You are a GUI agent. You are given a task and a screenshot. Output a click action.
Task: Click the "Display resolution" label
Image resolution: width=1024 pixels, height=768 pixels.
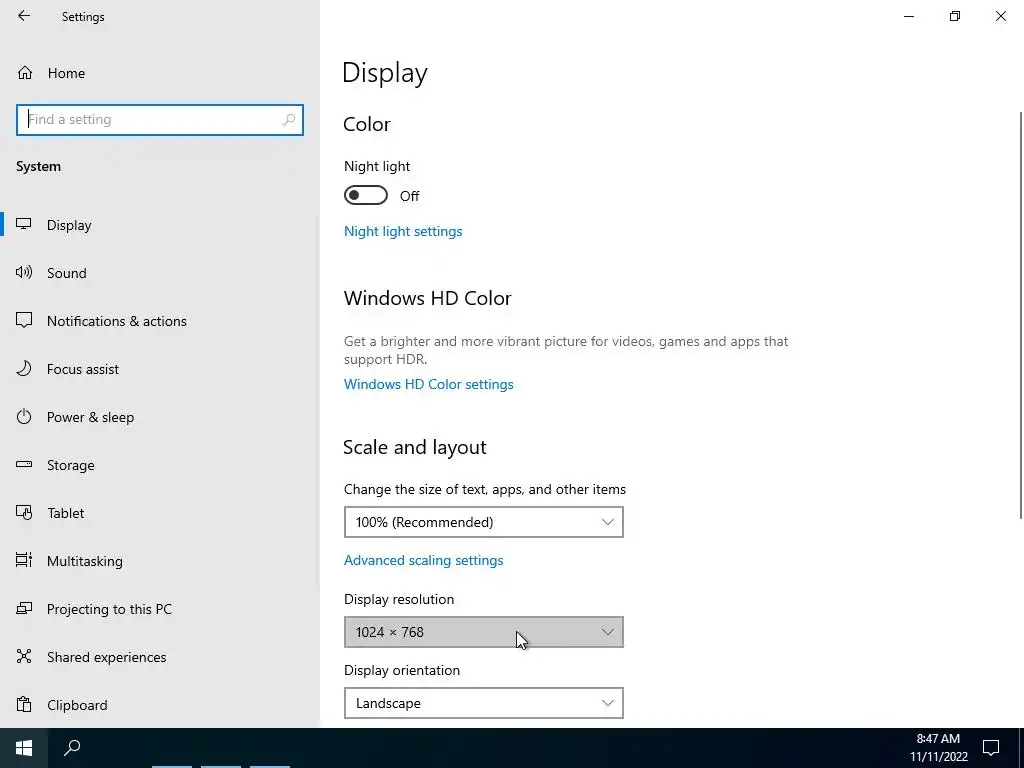coord(399,600)
